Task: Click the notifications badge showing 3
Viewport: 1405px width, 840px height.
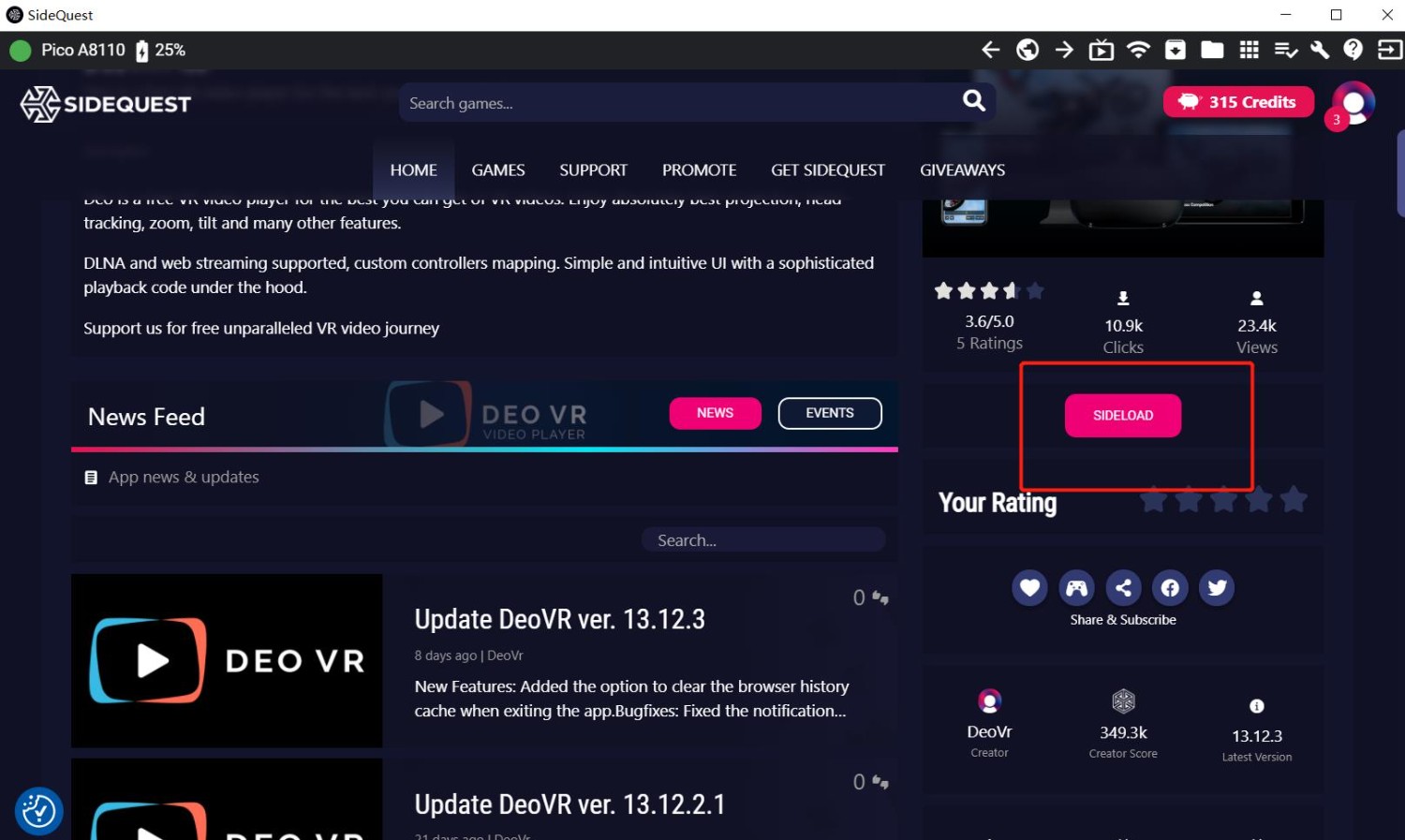Action: (x=1337, y=120)
